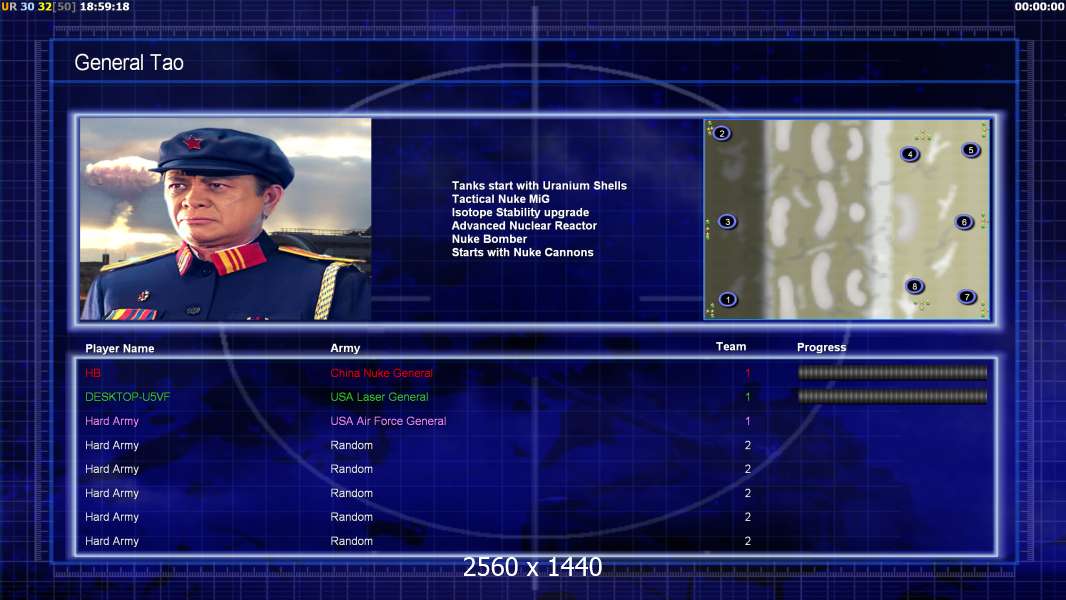Click the 00:00:00 timer at top right
Viewport: 1066px width, 600px height.
coord(1039,6)
